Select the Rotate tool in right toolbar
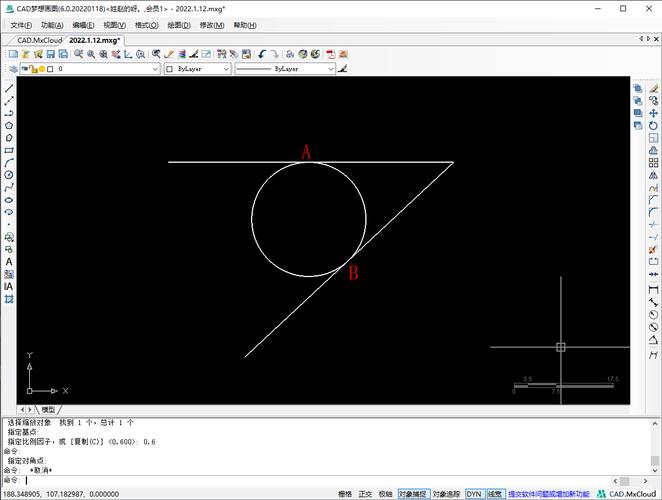This screenshot has width=662, height=500. (653, 125)
